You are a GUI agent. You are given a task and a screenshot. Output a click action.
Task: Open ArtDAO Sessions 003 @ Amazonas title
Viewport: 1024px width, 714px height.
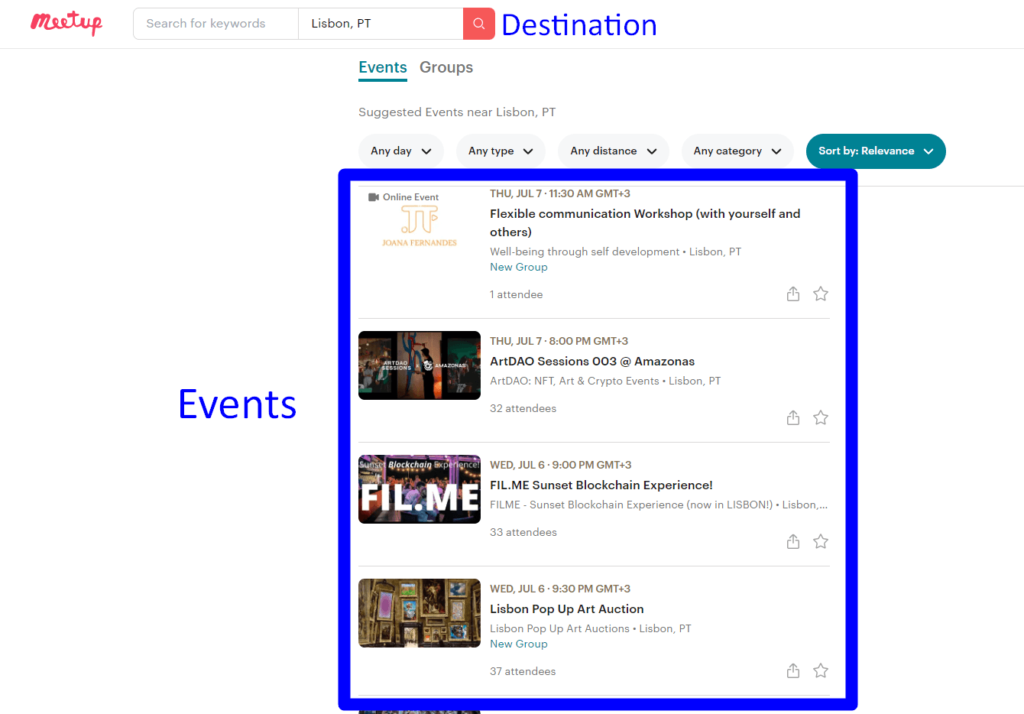[x=592, y=361]
